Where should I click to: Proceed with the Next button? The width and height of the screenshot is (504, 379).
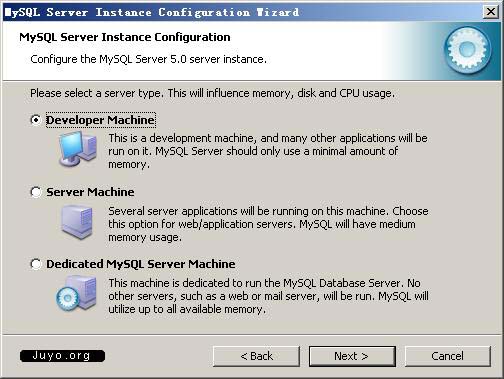[352, 356]
